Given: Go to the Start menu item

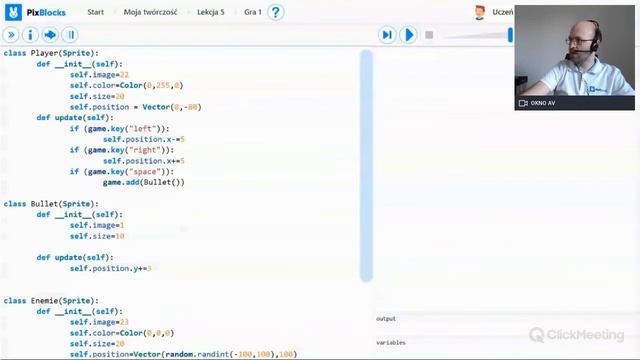Looking at the screenshot, I should [96, 12].
